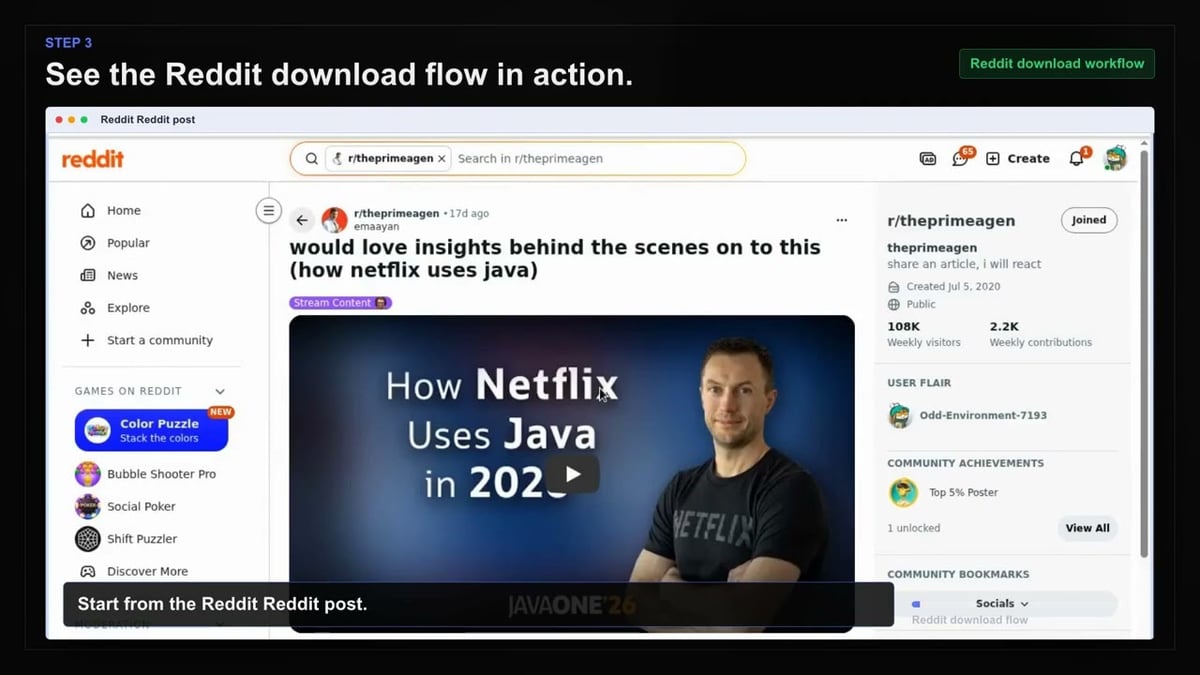
Task: Click the Bubble Shooter Pro icon
Action: point(88,474)
